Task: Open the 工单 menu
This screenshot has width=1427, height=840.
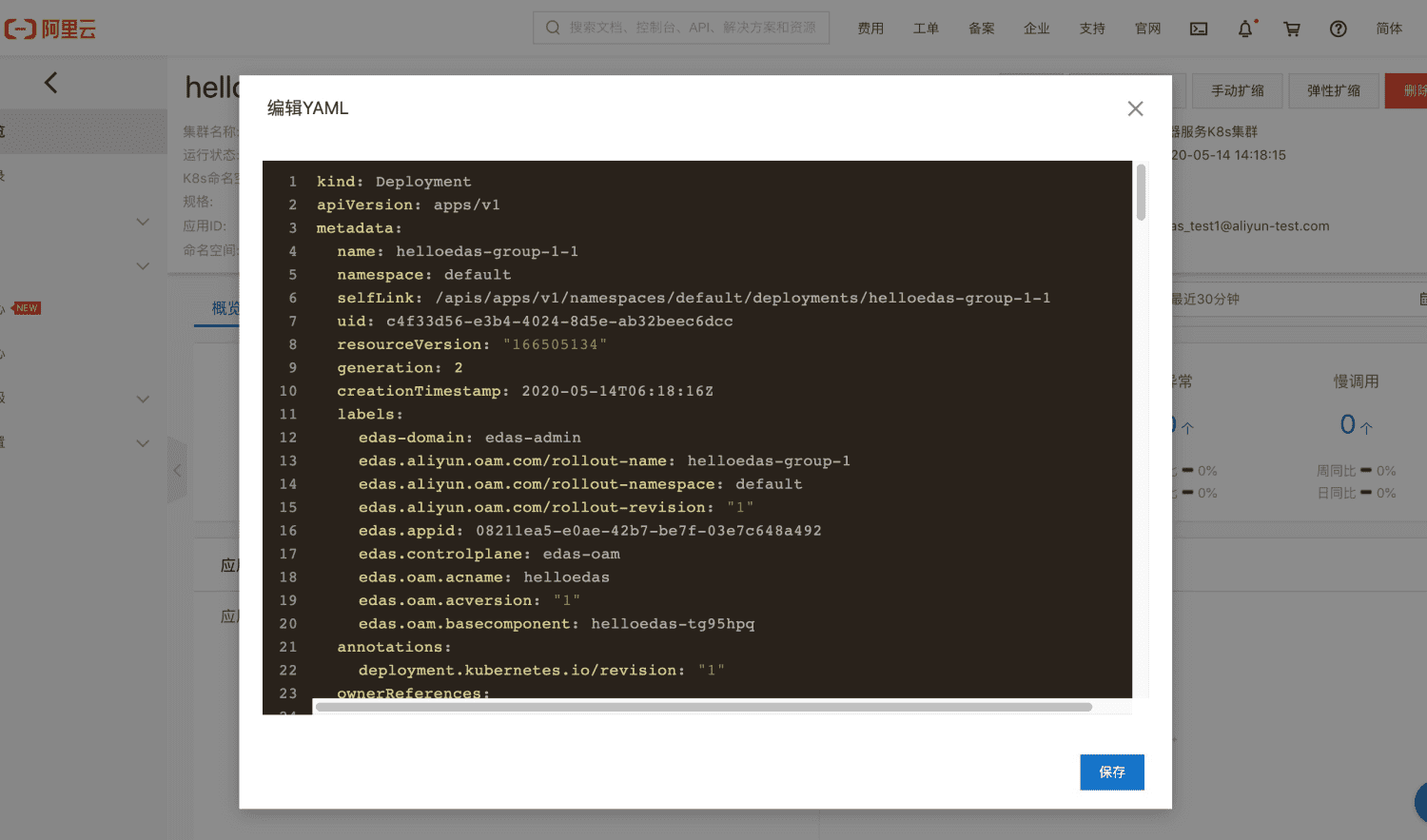Action: pos(926,29)
